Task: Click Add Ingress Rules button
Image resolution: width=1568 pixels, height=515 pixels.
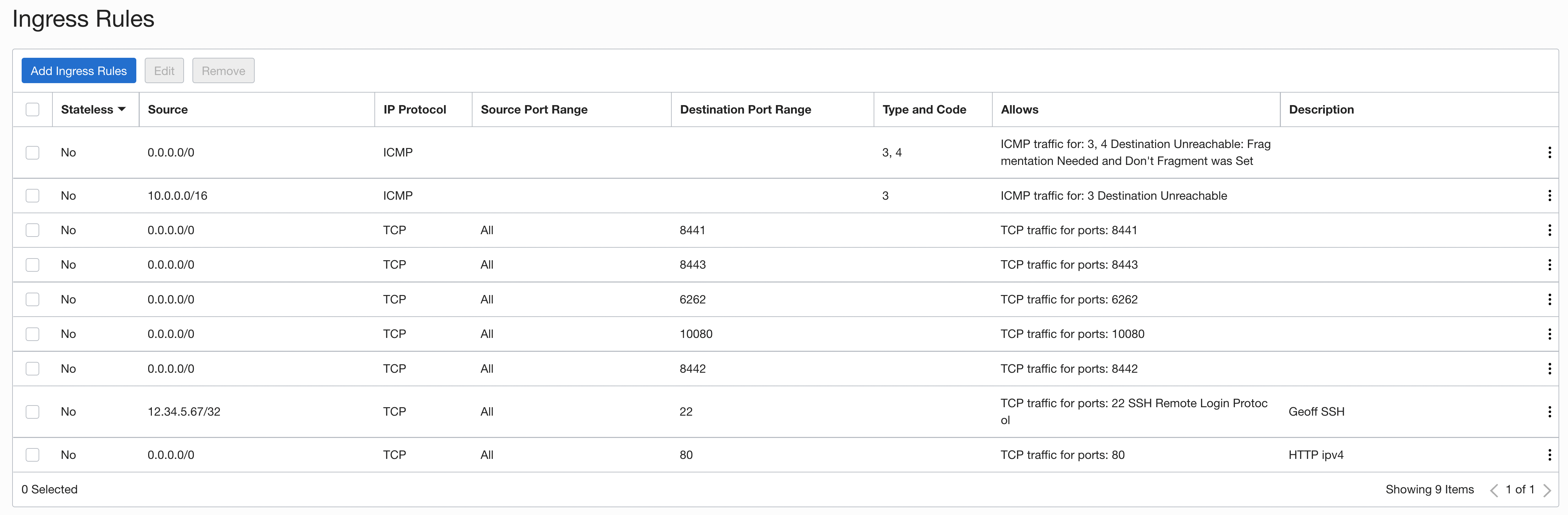Action: click(x=78, y=71)
